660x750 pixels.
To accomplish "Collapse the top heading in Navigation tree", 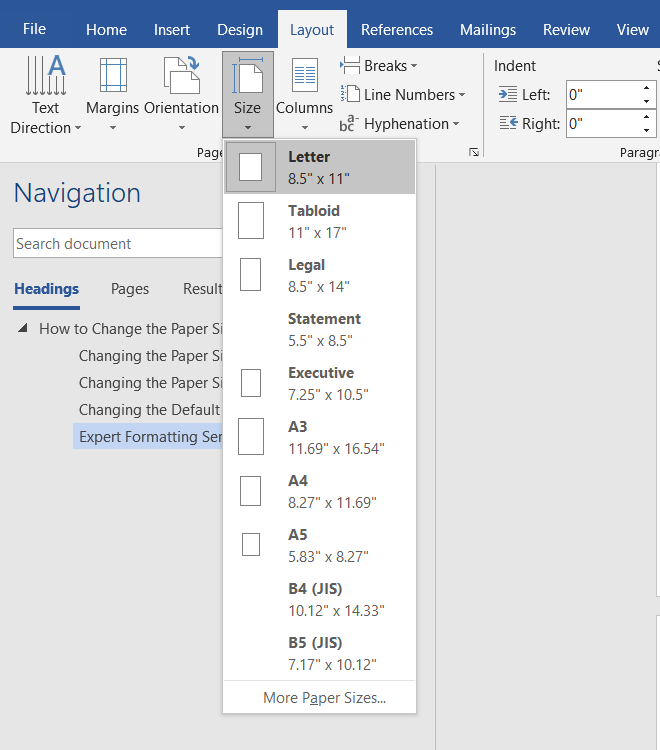I will pyautogui.click(x=23, y=329).
